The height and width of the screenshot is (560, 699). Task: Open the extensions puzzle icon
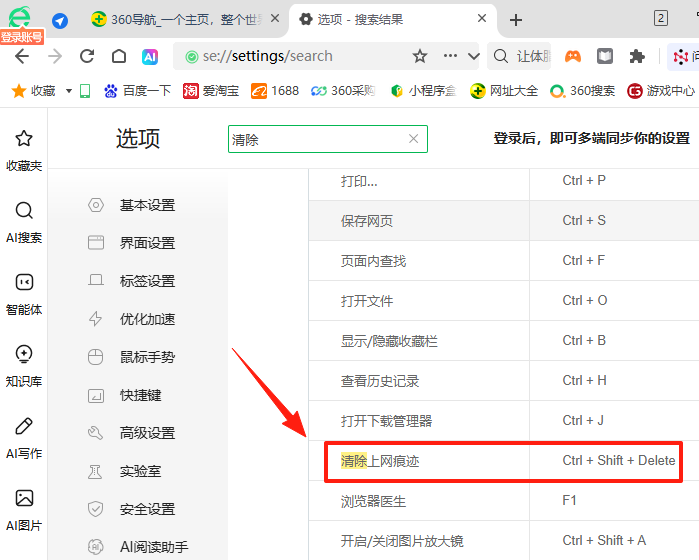[x=637, y=56]
